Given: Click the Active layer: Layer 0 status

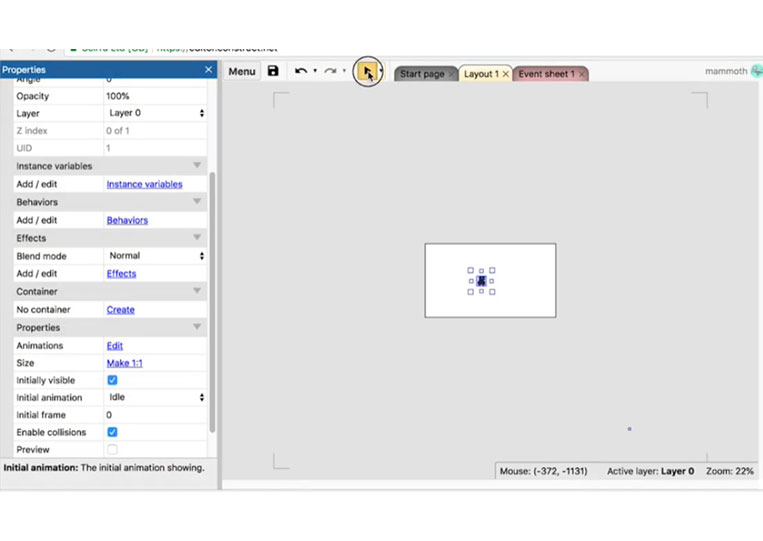Looking at the screenshot, I should point(651,471).
